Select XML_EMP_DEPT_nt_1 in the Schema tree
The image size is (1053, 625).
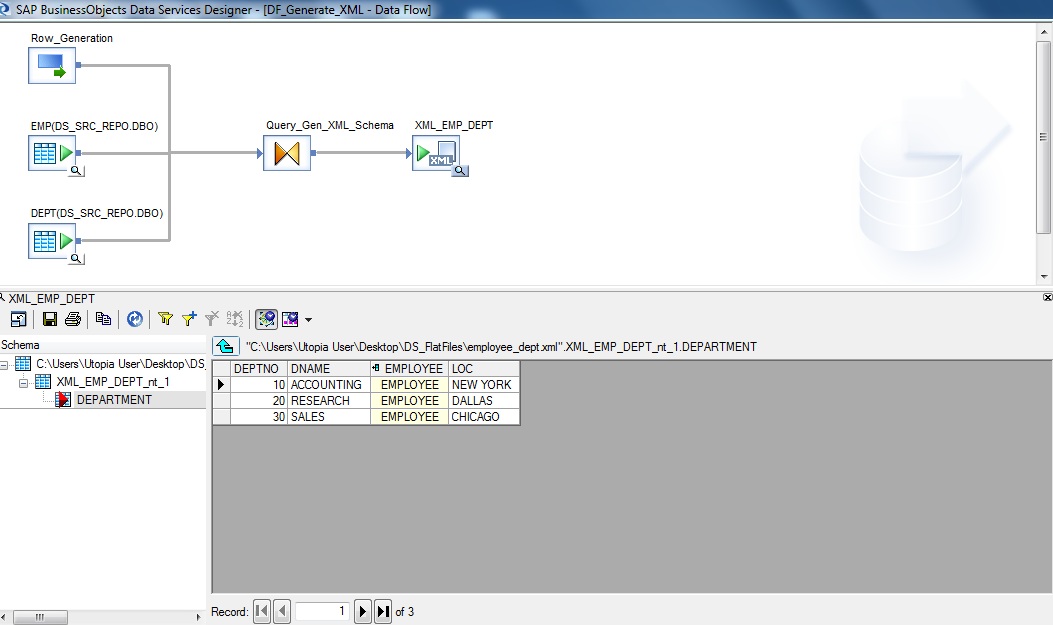(113, 382)
